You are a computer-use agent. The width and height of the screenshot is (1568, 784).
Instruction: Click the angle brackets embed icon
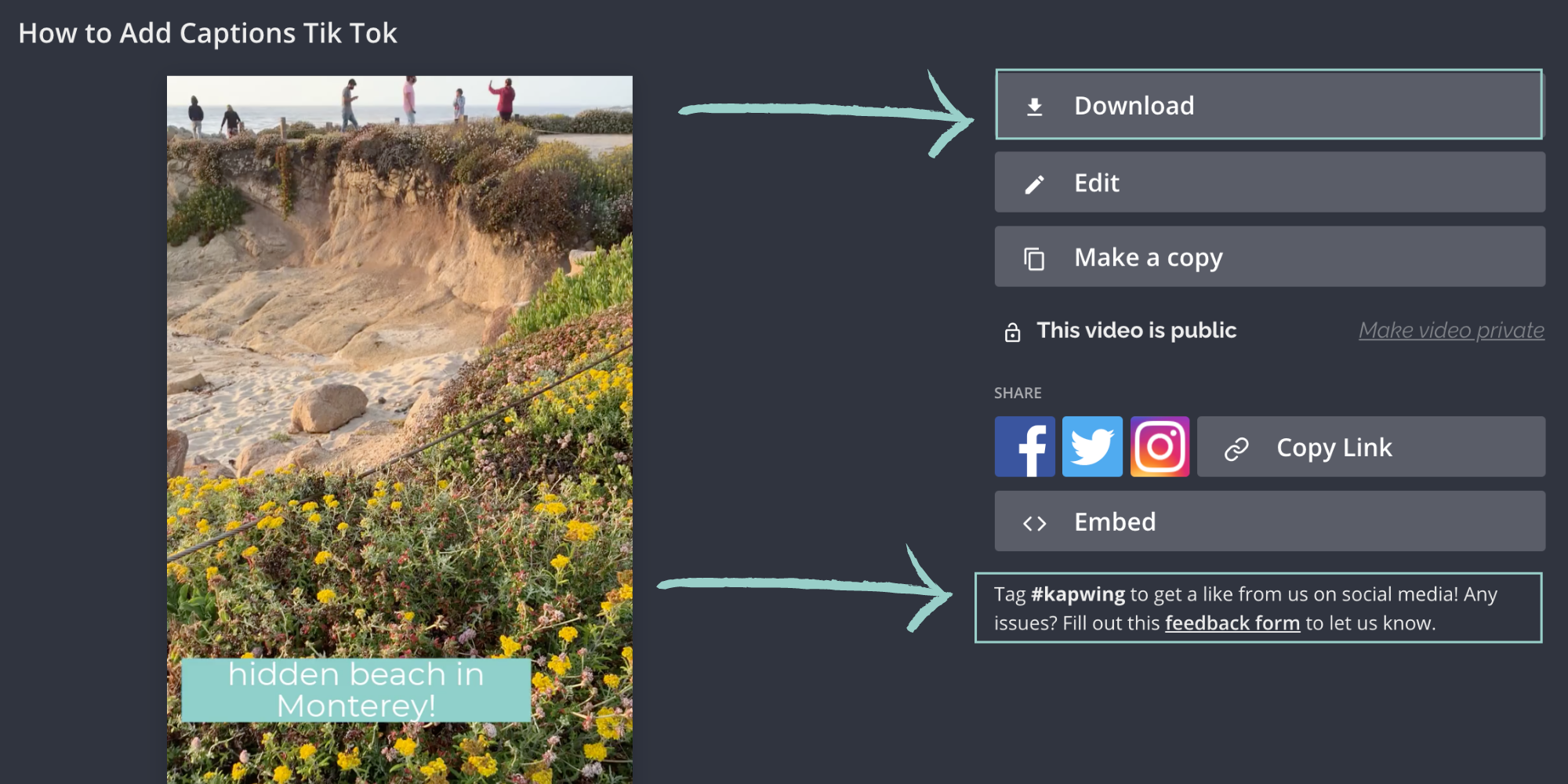click(x=1034, y=524)
